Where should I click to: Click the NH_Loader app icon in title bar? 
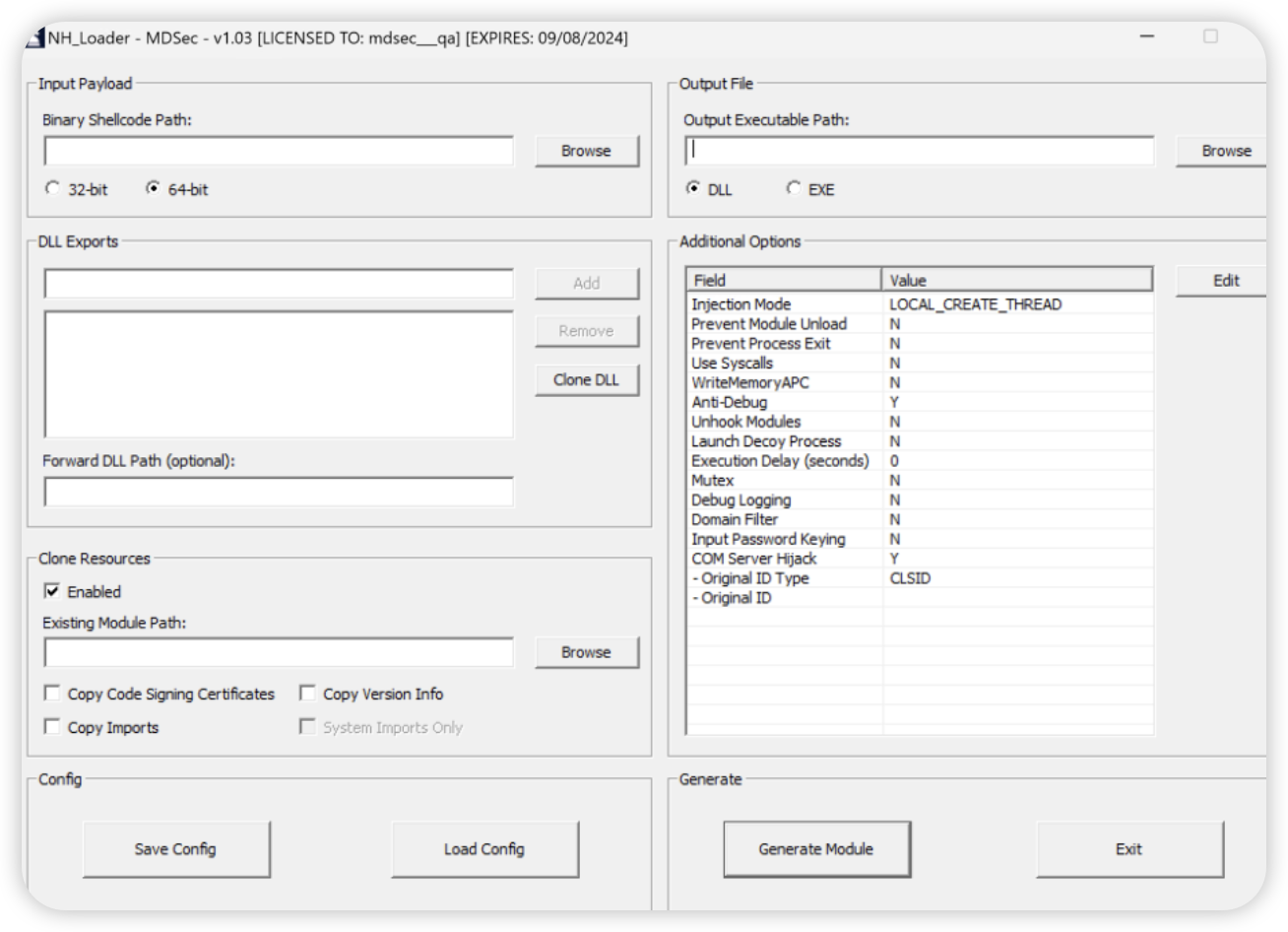(34, 39)
